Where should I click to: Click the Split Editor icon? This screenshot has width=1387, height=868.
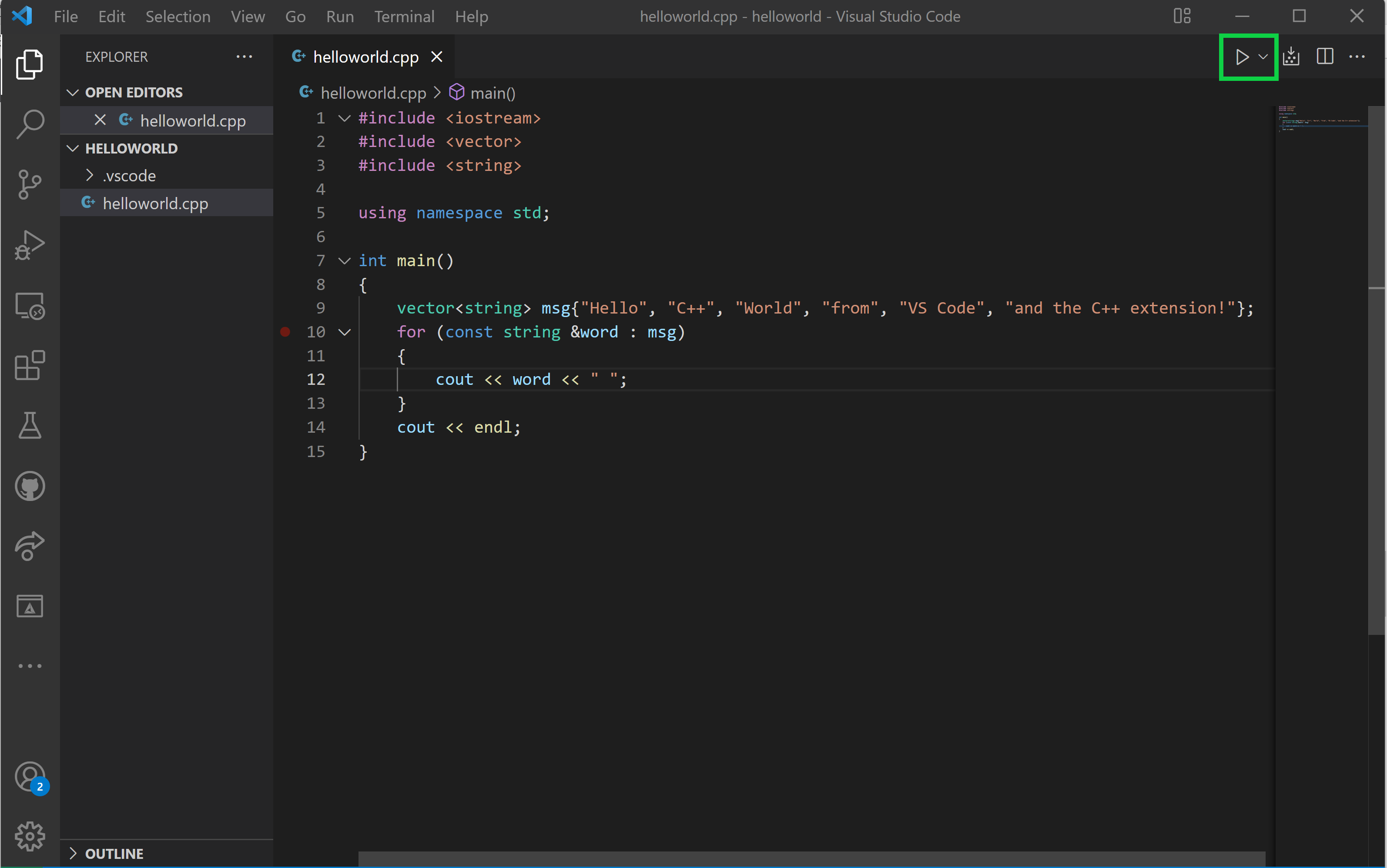[x=1324, y=57]
